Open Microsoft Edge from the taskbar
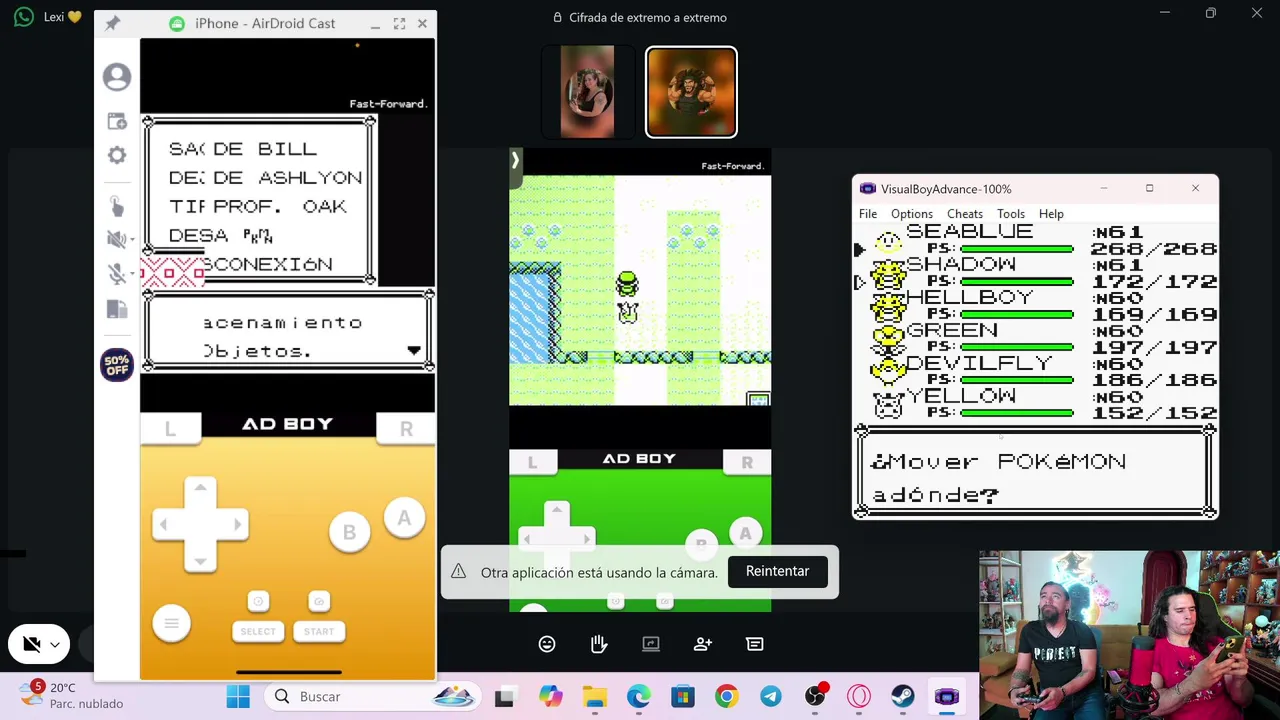1280x720 pixels. pos(638,696)
